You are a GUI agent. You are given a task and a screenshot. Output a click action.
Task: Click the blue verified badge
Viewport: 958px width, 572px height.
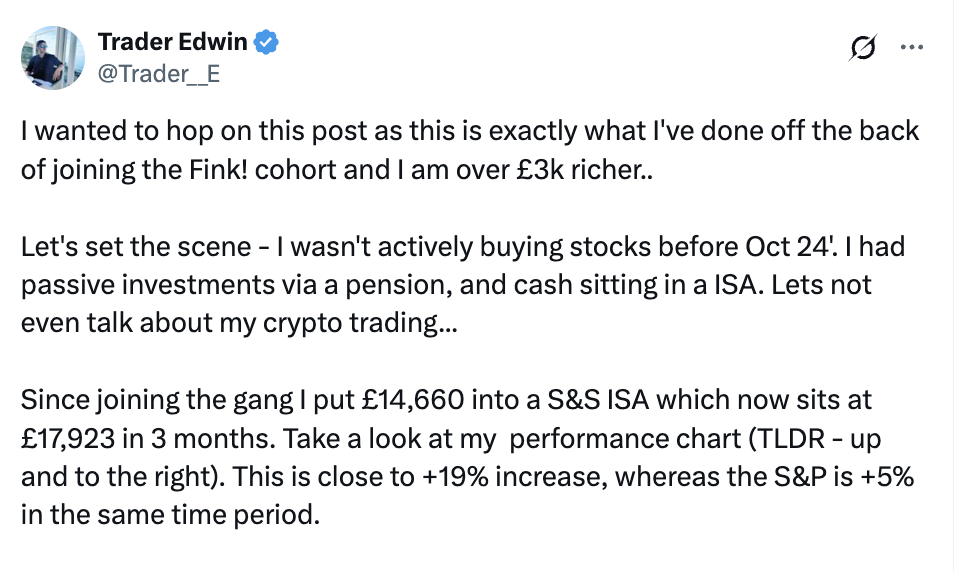coord(267,42)
